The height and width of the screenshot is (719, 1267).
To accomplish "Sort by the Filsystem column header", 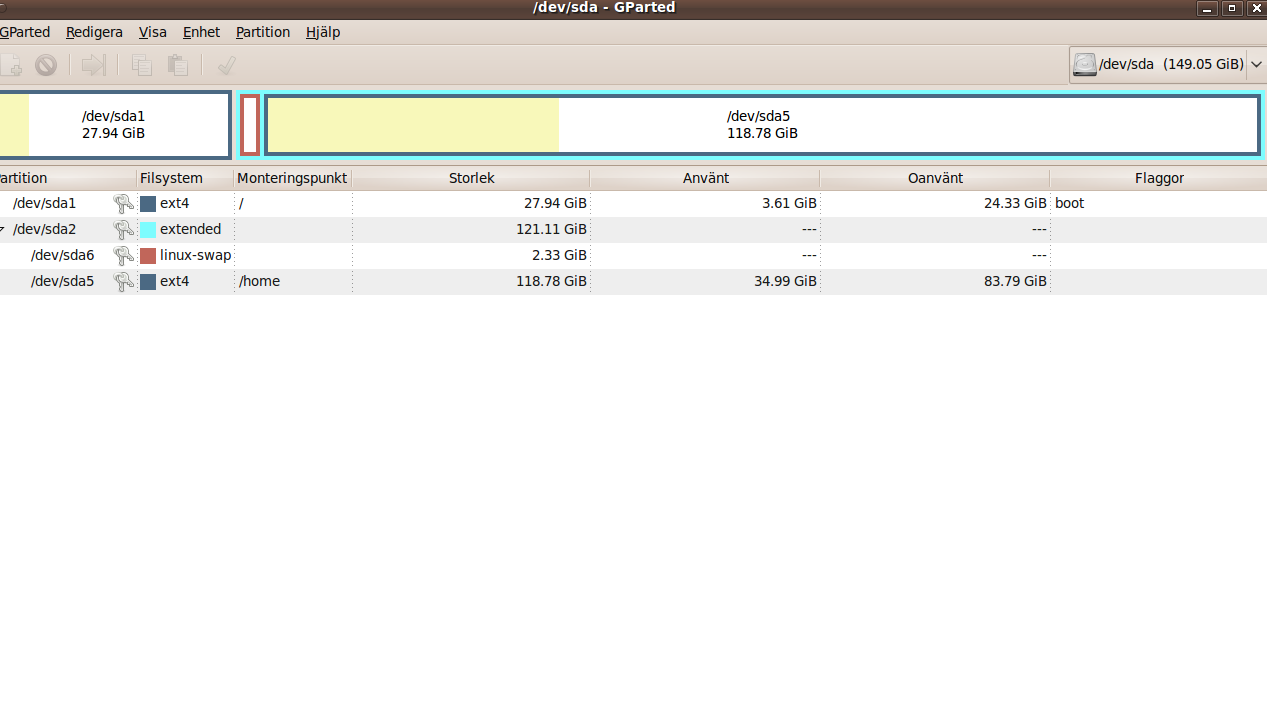I will [x=185, y=178].
